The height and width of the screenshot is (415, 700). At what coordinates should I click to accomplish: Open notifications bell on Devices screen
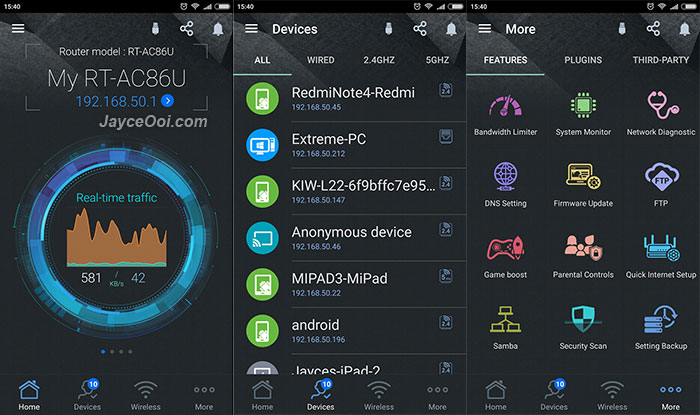coord(451,29)
